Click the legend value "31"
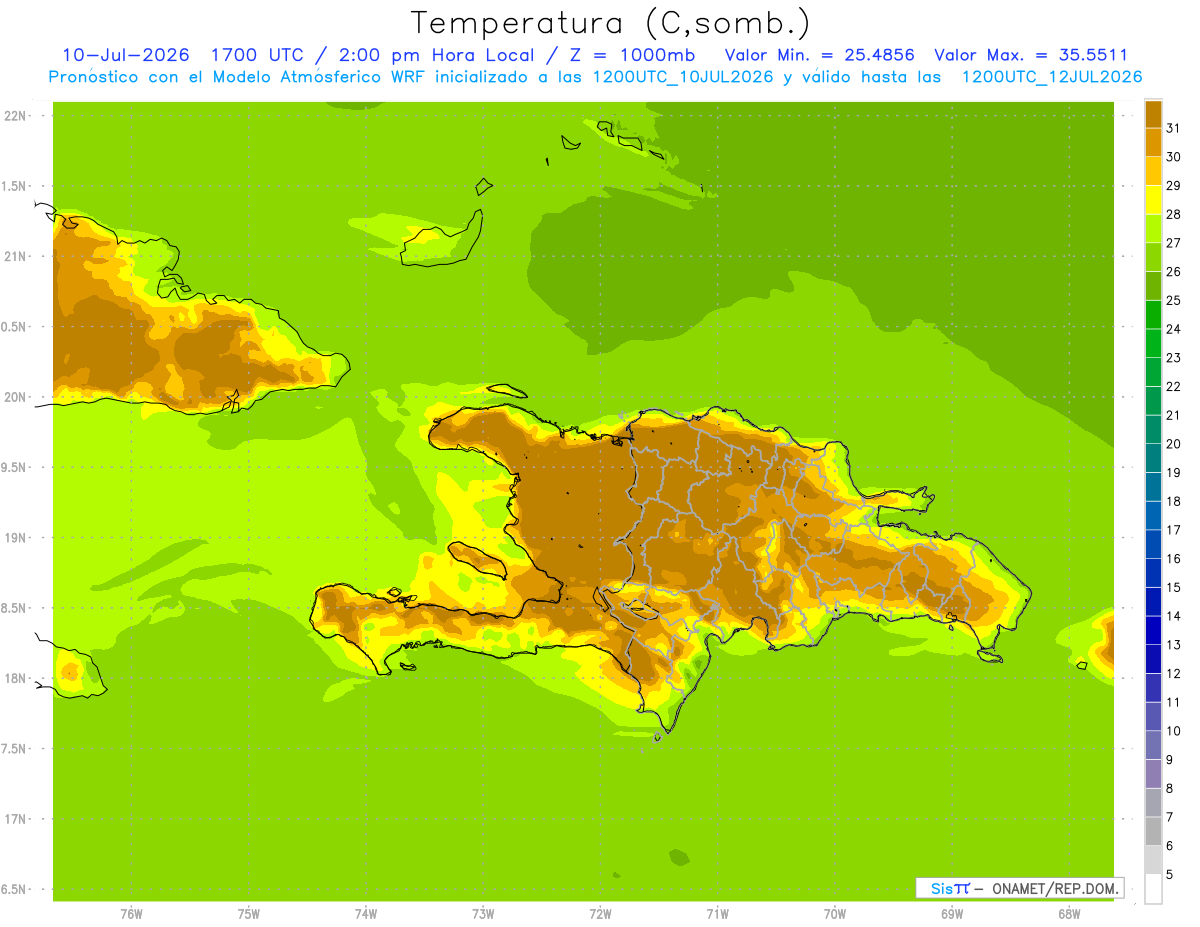This screenshot has width=1200, height=927. (1174, 128)
